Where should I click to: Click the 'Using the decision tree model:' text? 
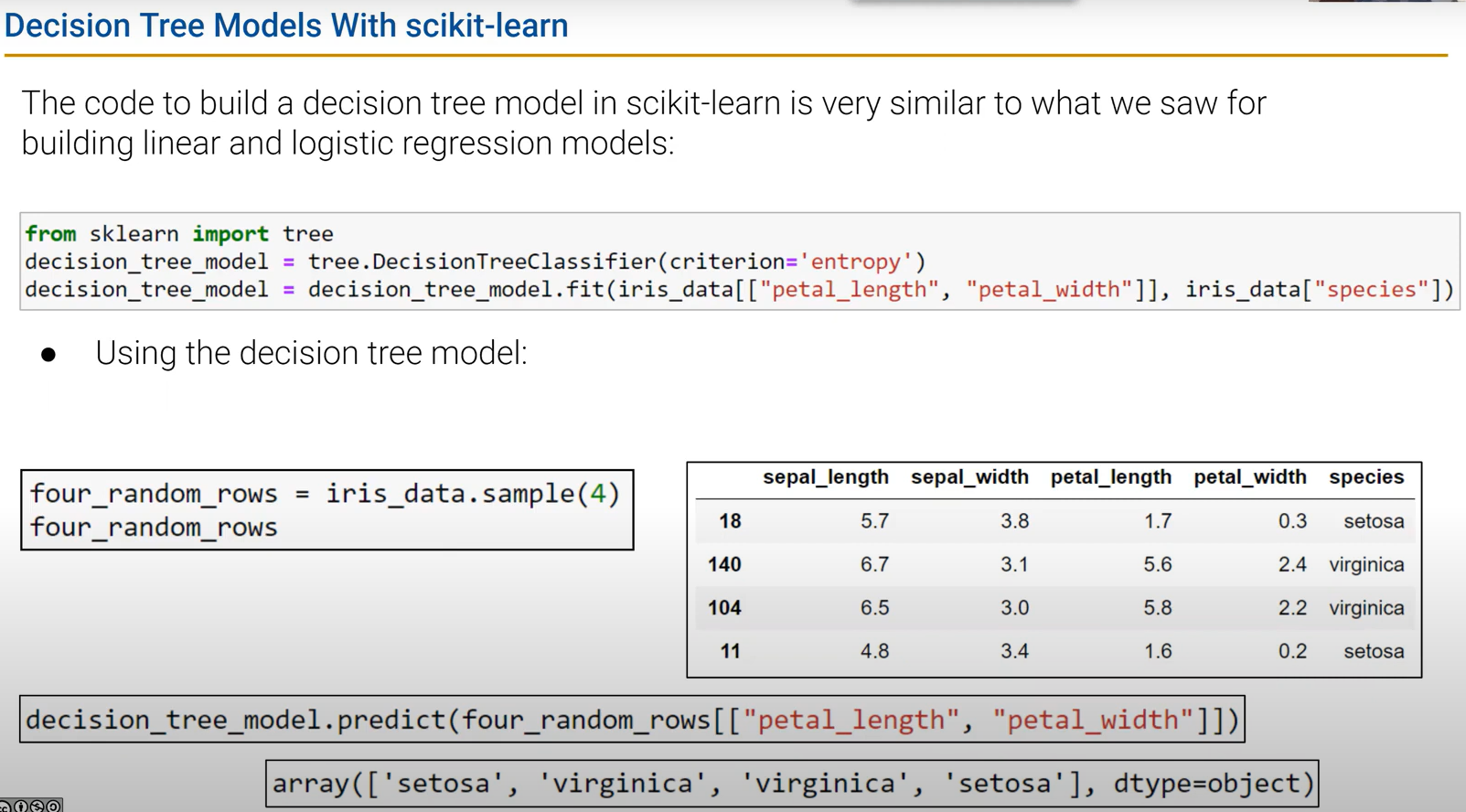click(x=311, y=354)
